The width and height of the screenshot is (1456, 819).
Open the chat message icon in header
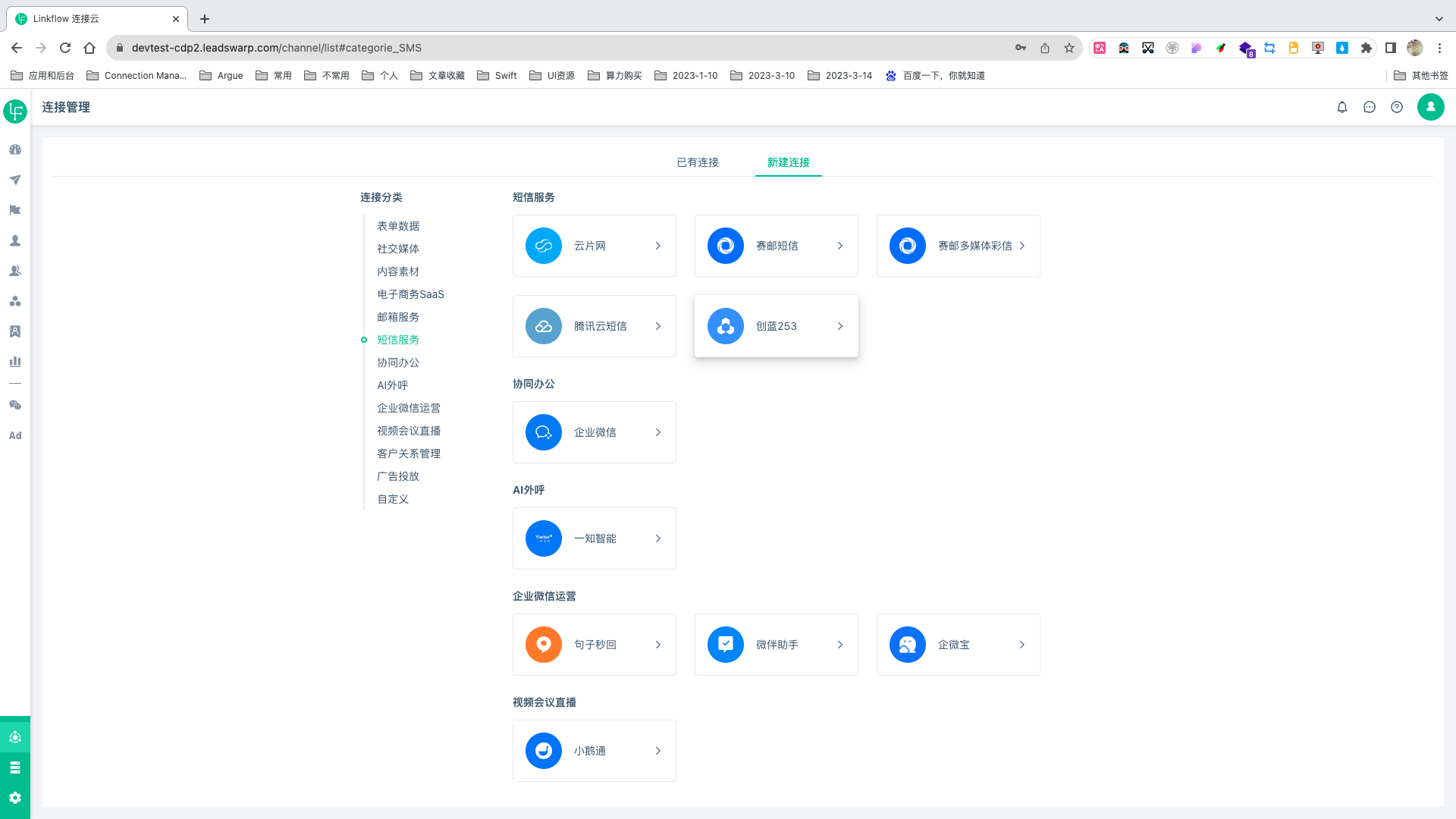click(1370, 107)
